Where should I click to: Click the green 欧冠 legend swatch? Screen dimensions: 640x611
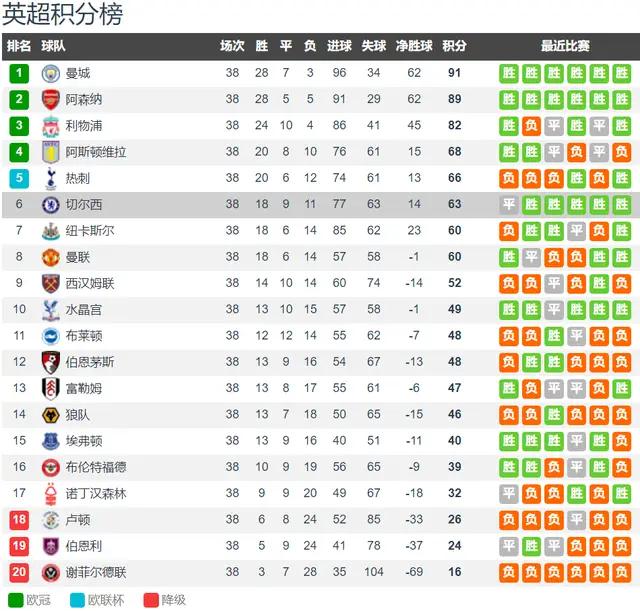tap(16, 600)
